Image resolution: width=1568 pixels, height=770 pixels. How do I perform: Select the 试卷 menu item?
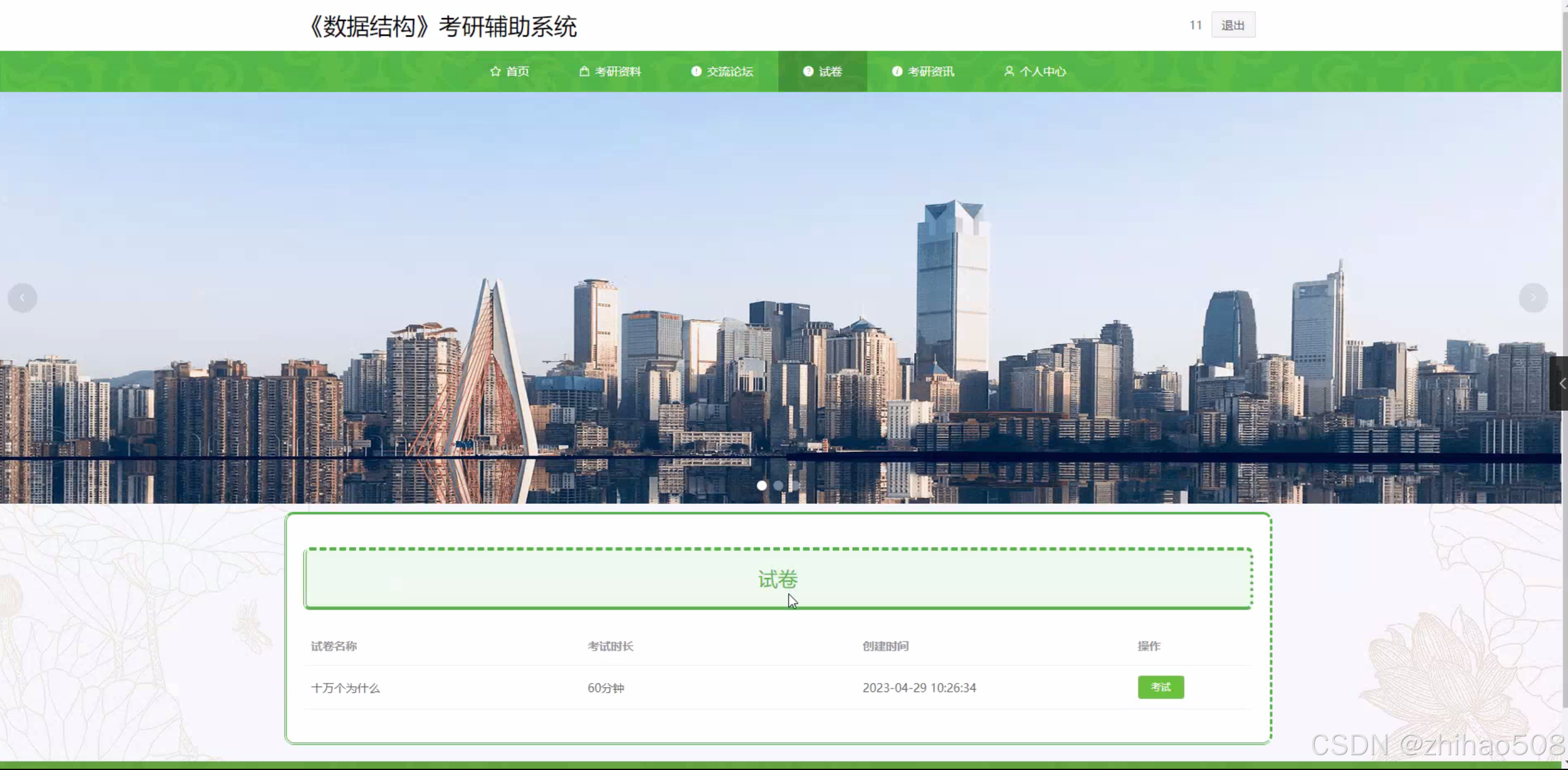point(823,72)
